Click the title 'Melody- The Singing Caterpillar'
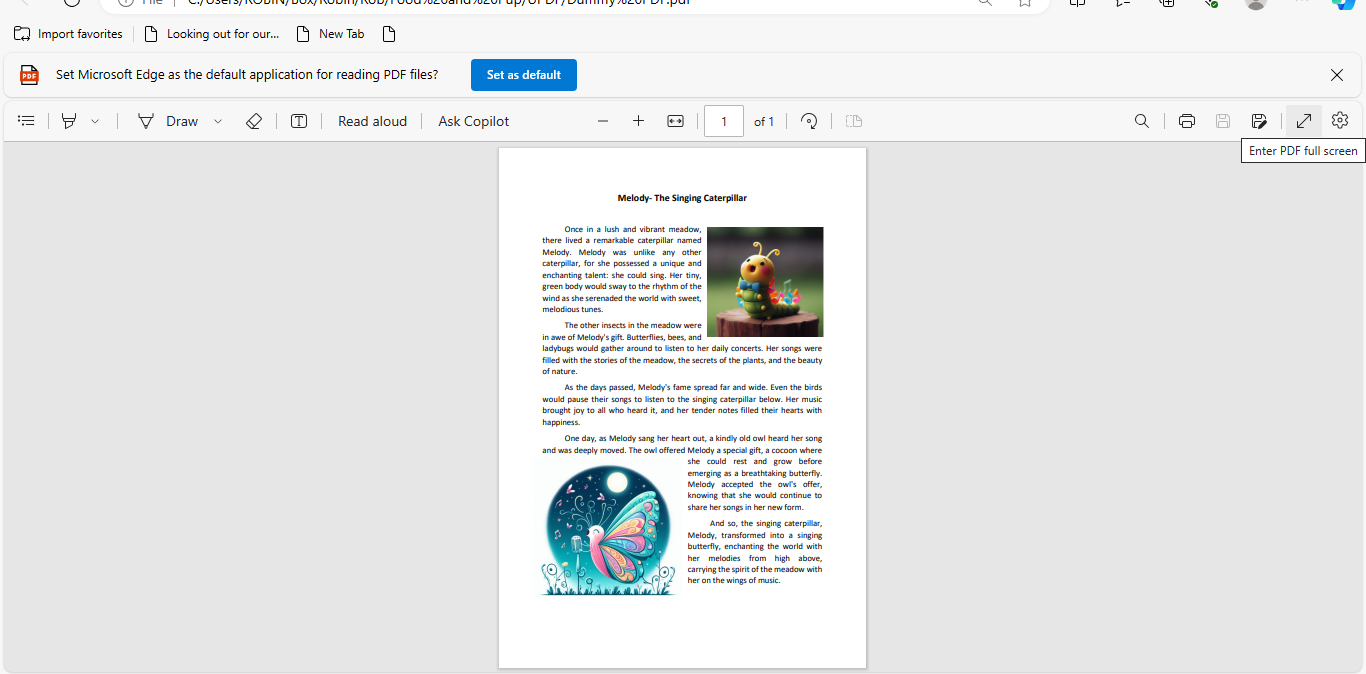The image size is (1366, 674). pos(682,198)
